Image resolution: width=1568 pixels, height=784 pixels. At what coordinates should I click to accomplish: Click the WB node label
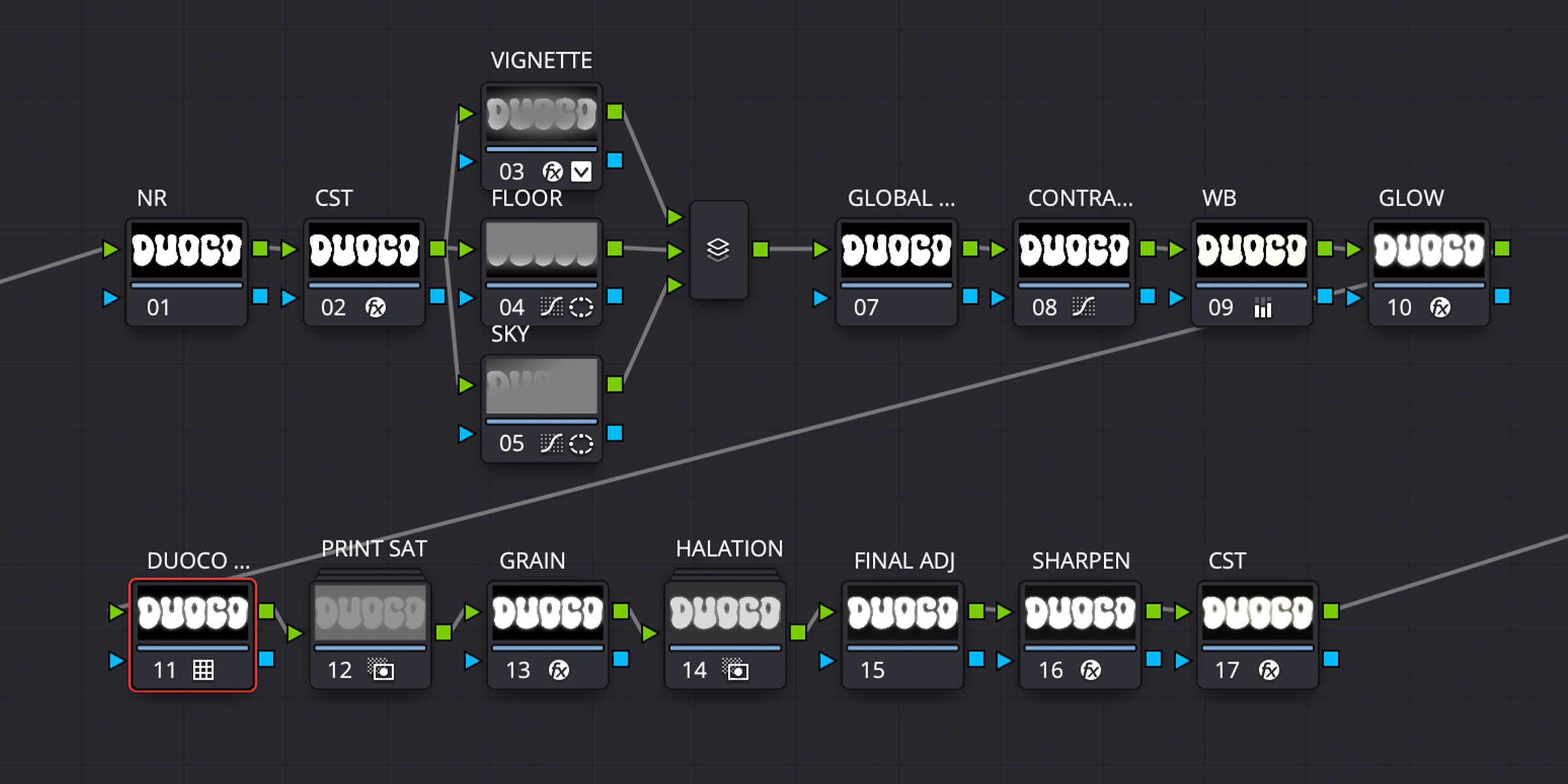click(x=1219, y=199)
